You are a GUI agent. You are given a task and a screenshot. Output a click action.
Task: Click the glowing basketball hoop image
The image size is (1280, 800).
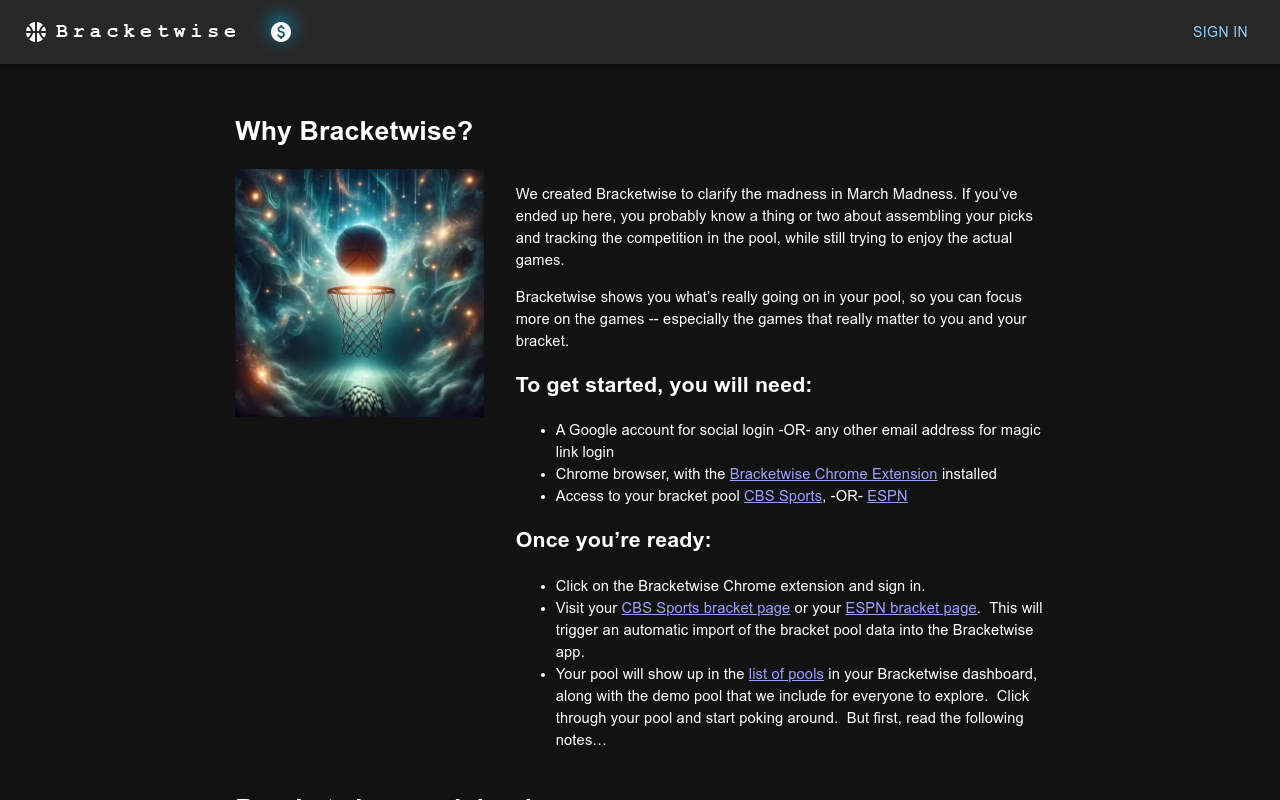pos(359,293)
